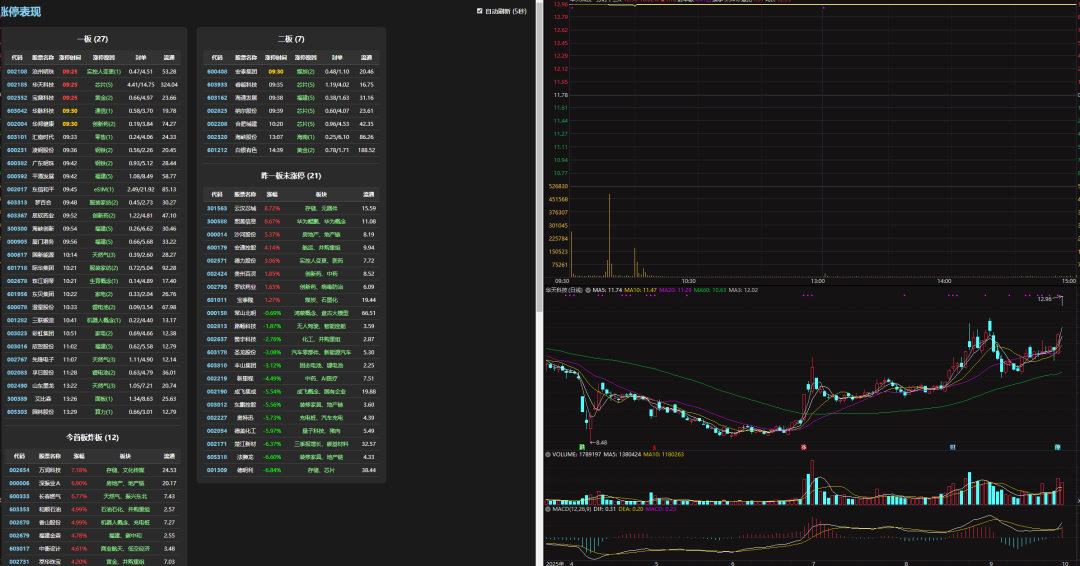This screenshot has height=566, width=1080.
Task: Sort 二板 table by 流通 column header
Action: (x=367, y=58)
